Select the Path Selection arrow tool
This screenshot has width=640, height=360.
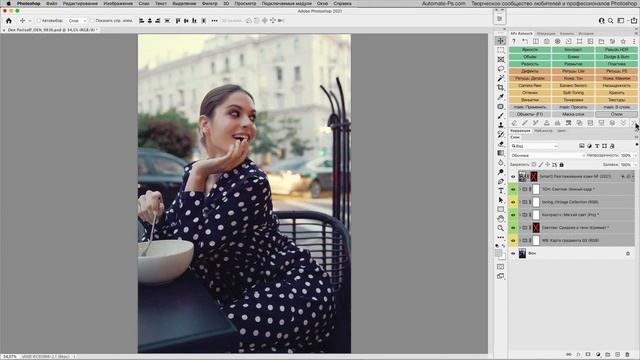pyautogui.click(x=500, y=200)
